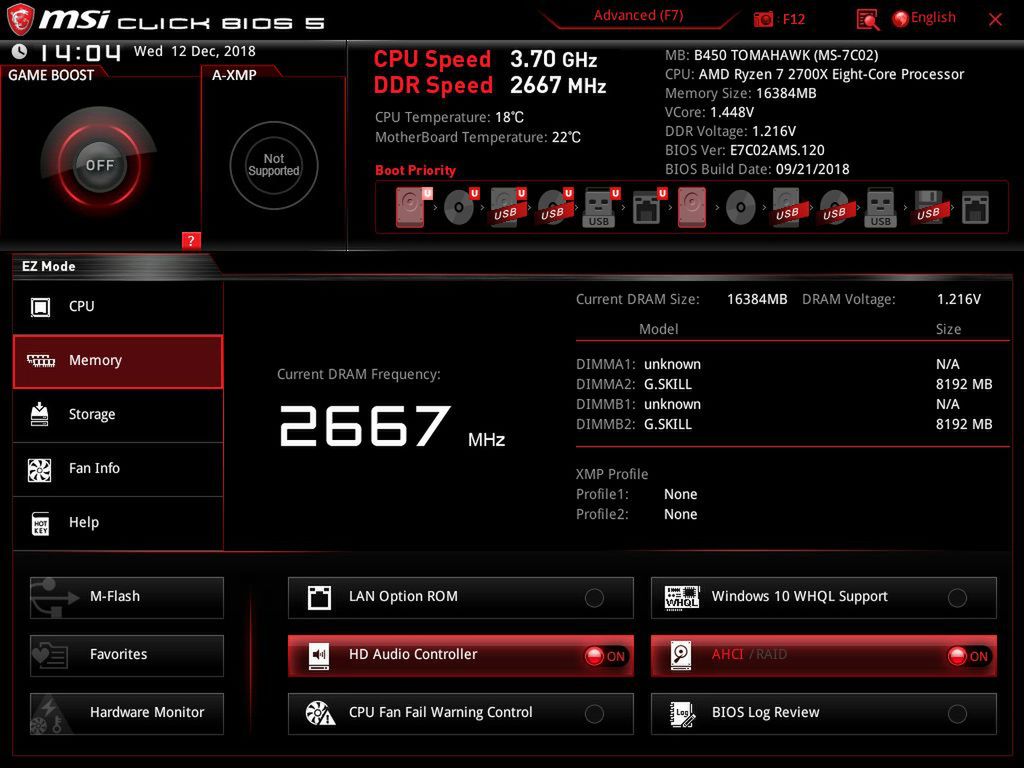Launch Hardware Monitor
The width and height of the screenshot is (1024, 768).
(127, 713)
